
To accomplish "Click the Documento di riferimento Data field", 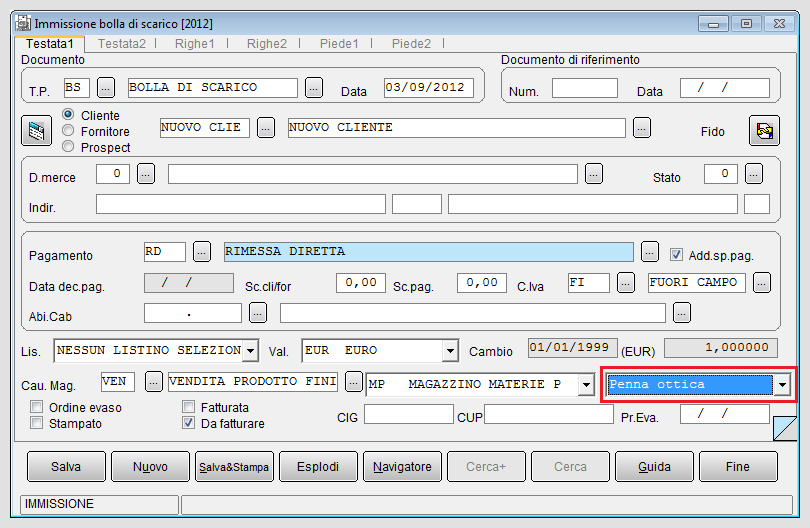I will click(725, 88).
